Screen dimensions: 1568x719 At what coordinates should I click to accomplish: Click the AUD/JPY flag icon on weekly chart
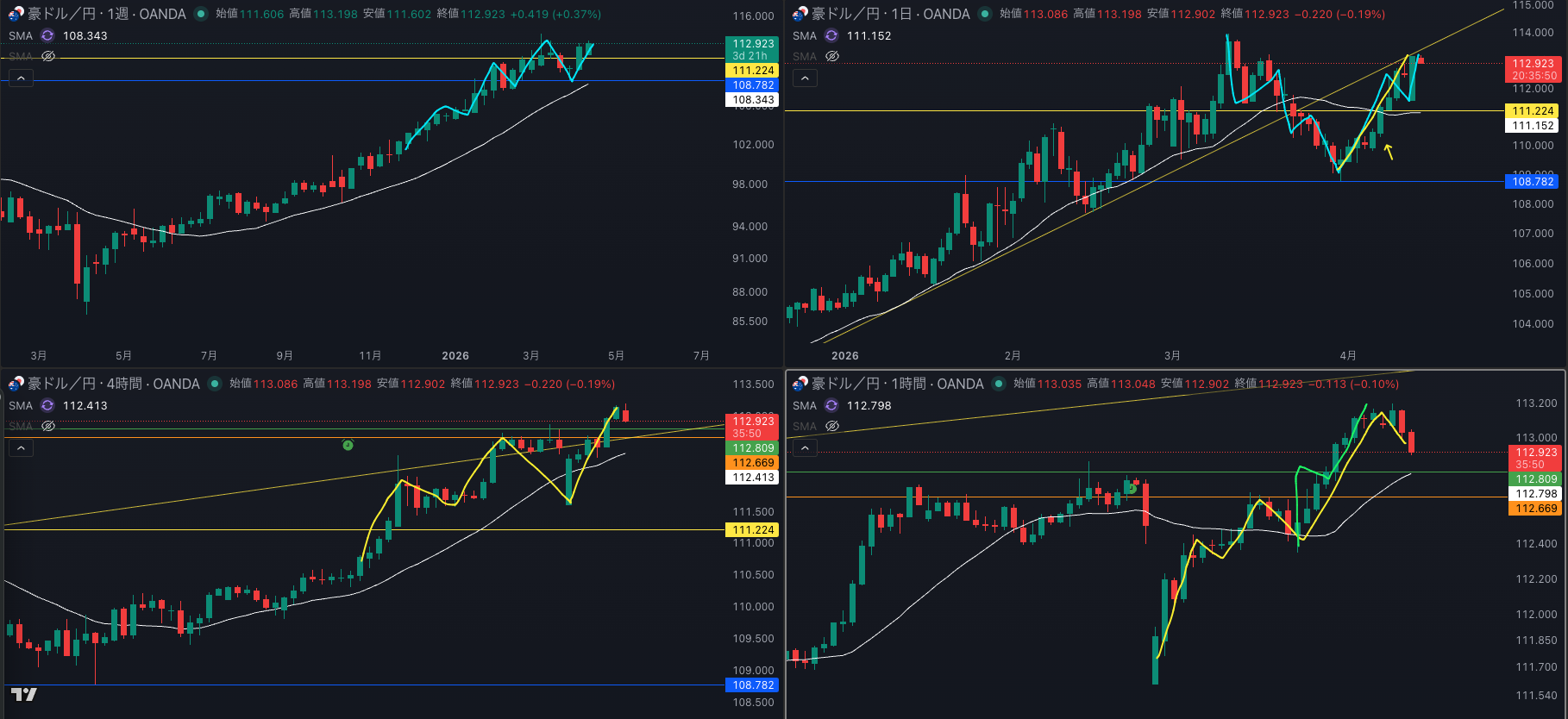pyautogui.click(x=16, y=14)
